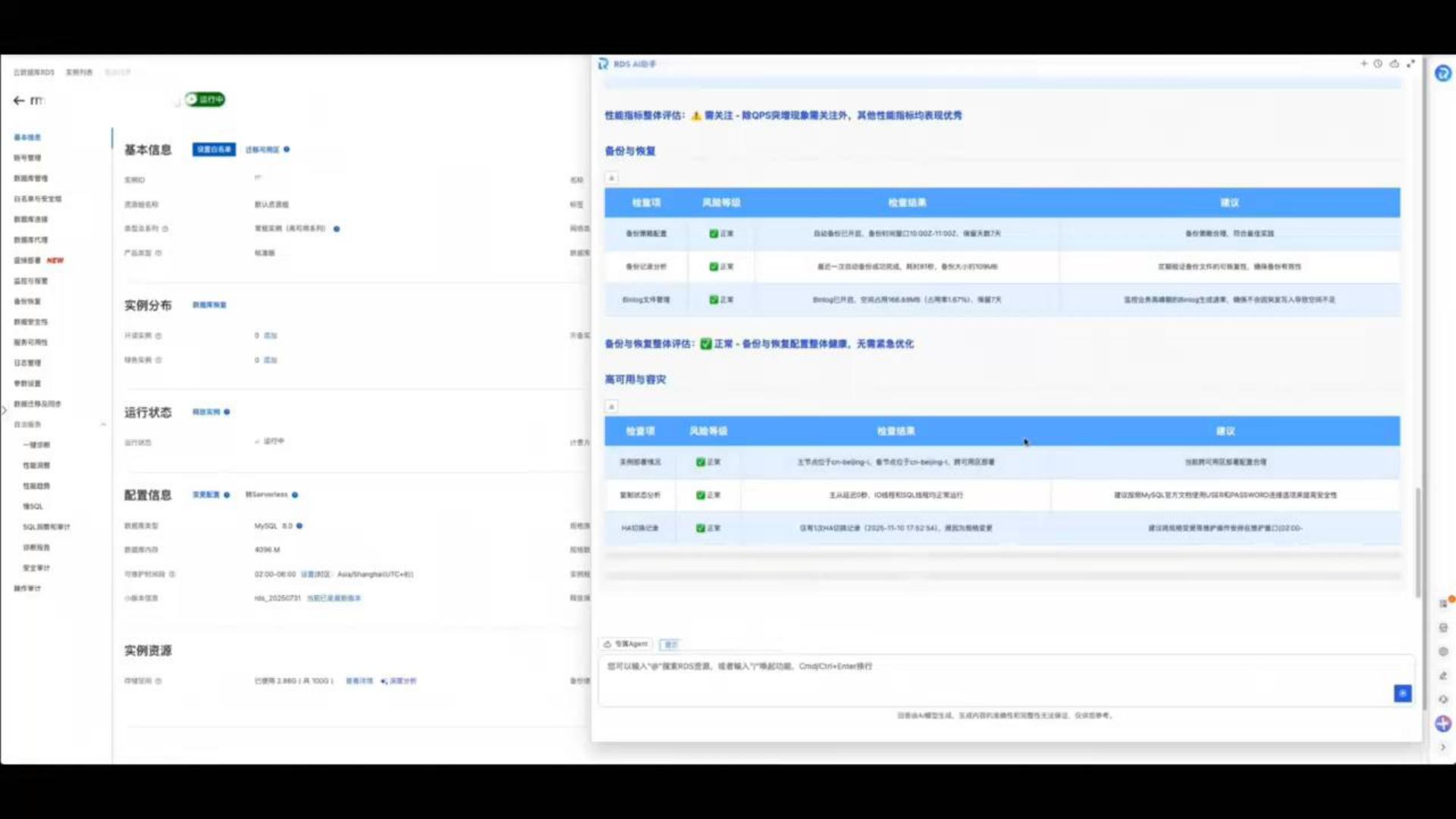Click the sidebar icon with orange badge
The width and height of the screenshot is (1456, 819).
click(x=1444, y=603)
